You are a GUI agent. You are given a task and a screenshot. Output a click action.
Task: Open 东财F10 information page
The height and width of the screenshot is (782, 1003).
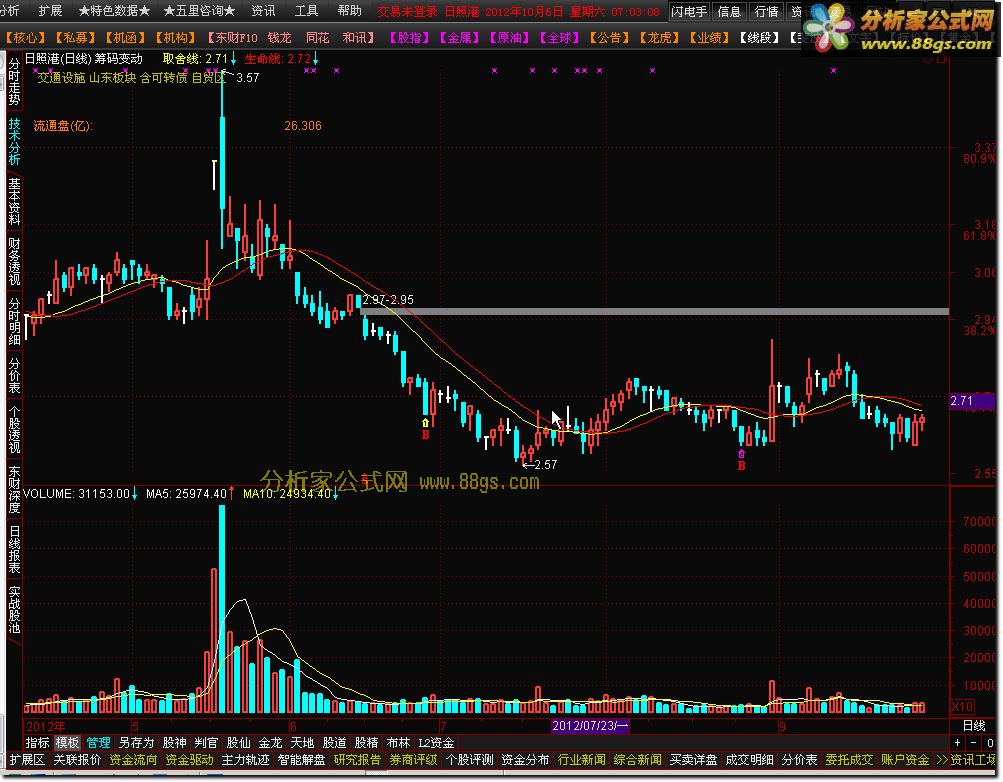pyautogui.click(x=231, y=38)
